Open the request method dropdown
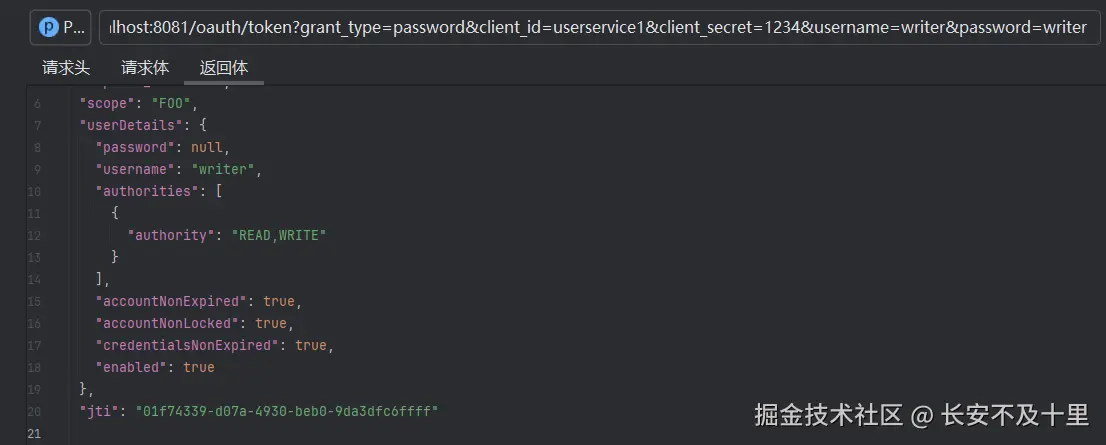This screenshot has height=445, width=1106. 60,27
